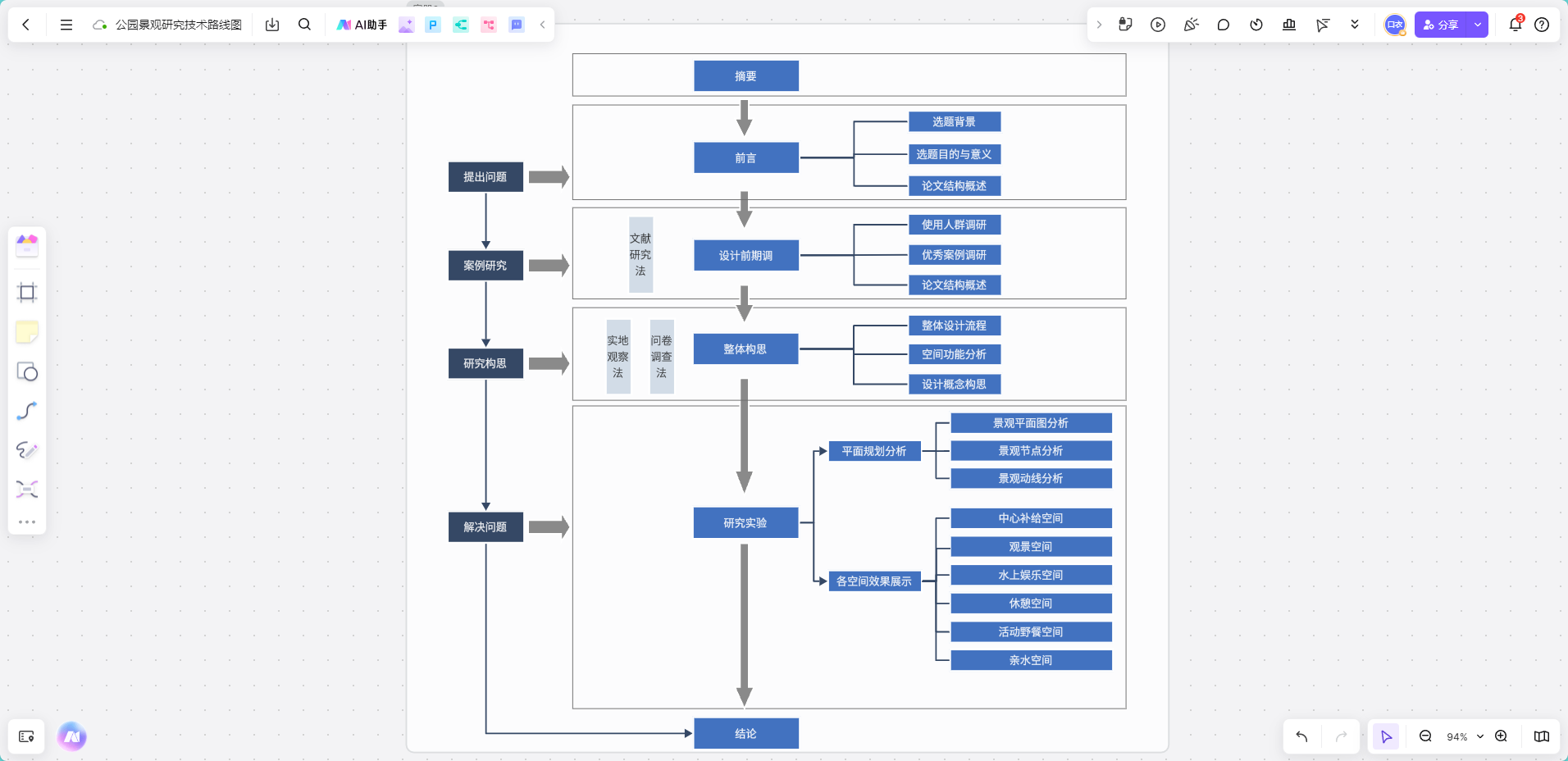Click the zoom percentage 94% control
1568x761 pixels.
click(x=1459, y=736)
